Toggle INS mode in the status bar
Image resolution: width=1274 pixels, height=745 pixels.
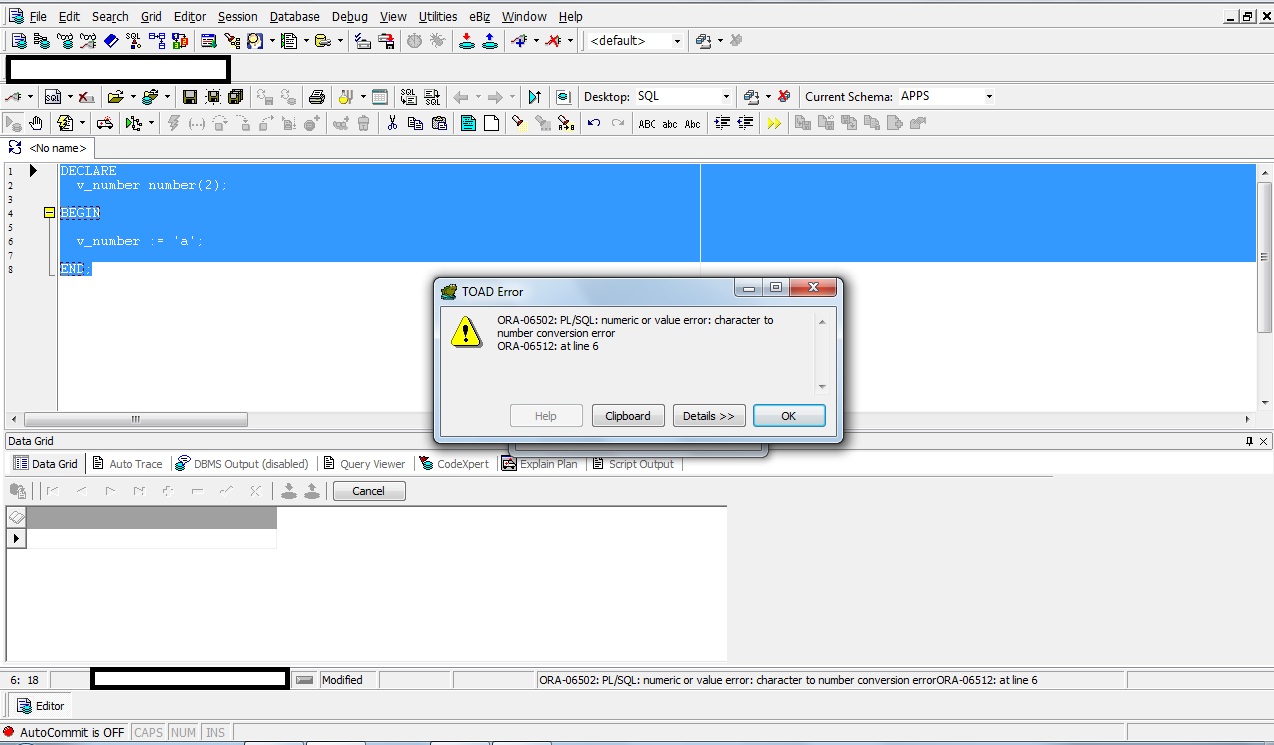(215, 732)
